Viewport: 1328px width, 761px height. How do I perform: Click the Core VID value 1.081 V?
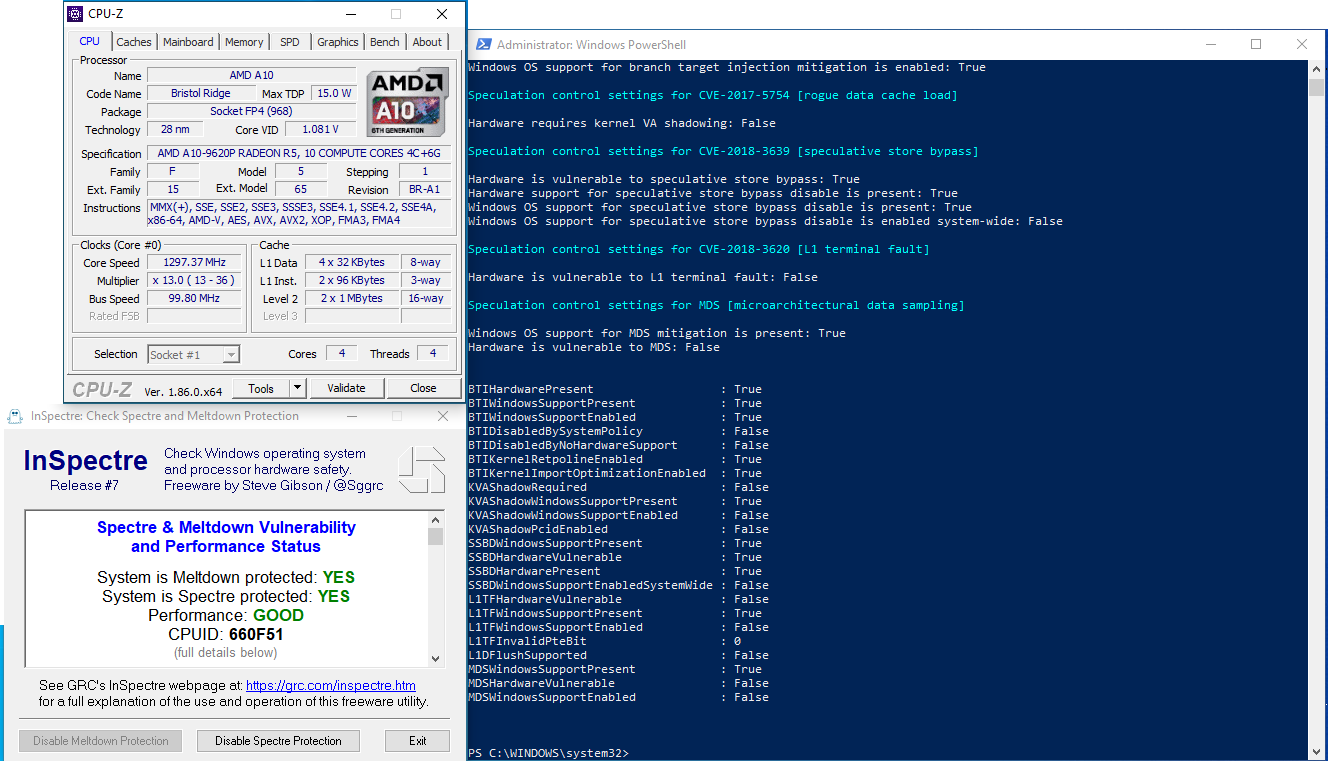coord(321,129)
